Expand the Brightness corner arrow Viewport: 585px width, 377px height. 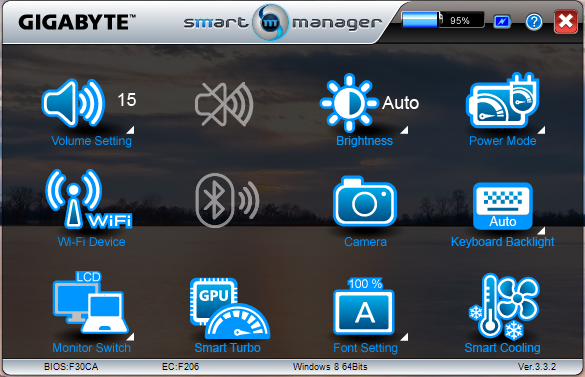click(404, 130)
